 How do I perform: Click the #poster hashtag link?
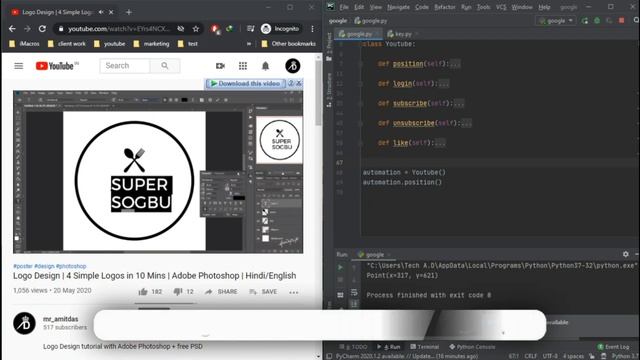(22, 266)
